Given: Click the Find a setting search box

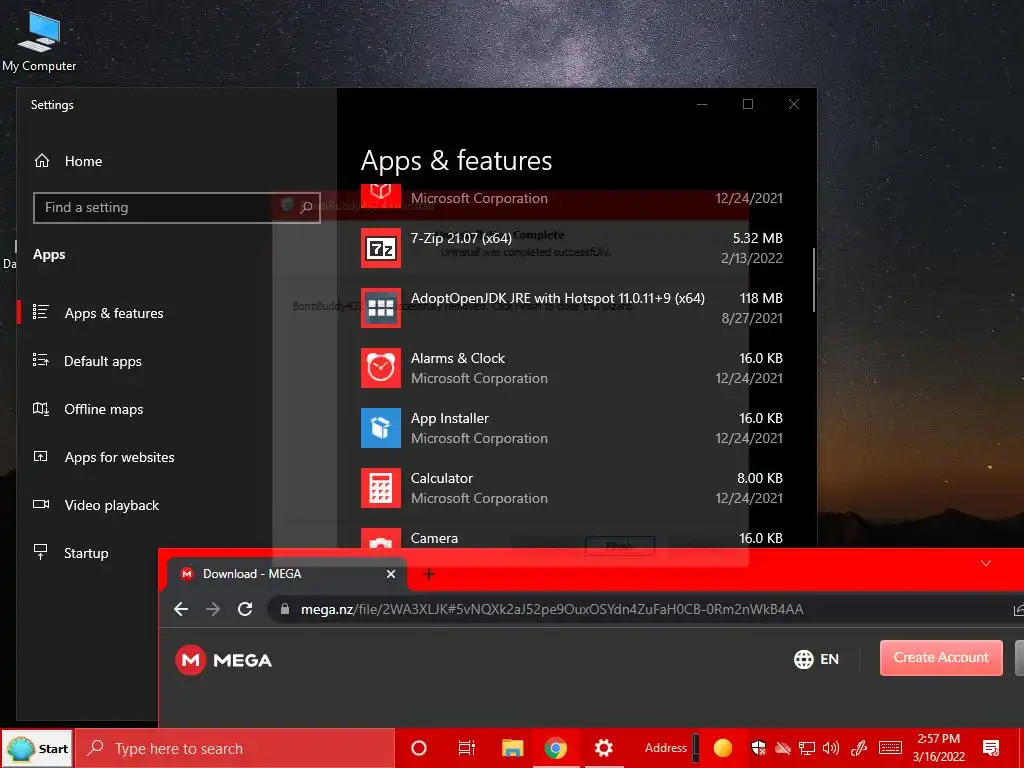Looking at the screenshot, I should click(x=176, y=208).
